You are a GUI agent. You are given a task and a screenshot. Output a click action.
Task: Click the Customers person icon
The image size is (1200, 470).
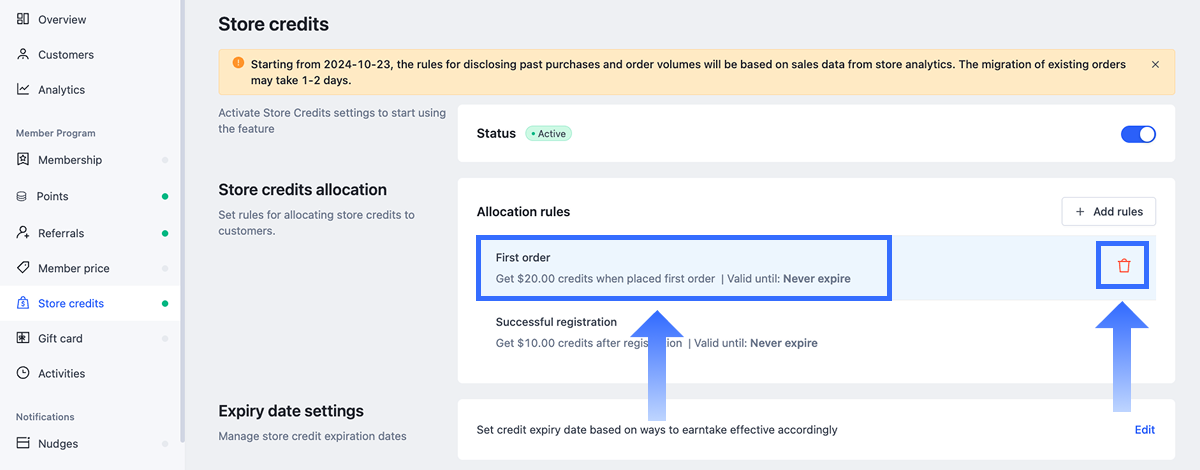[x=23, y=55]
